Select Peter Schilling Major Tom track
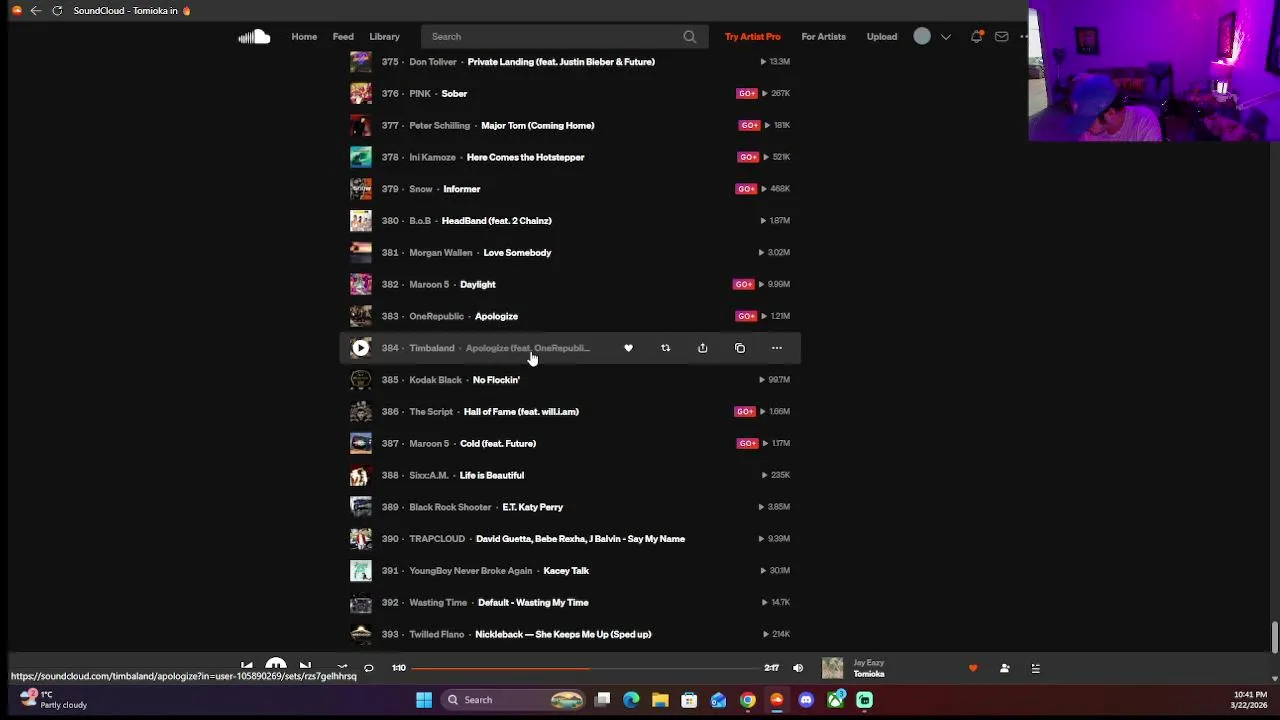The width and height of the screenshot is (1280, 720). click(x=537, y=126)
